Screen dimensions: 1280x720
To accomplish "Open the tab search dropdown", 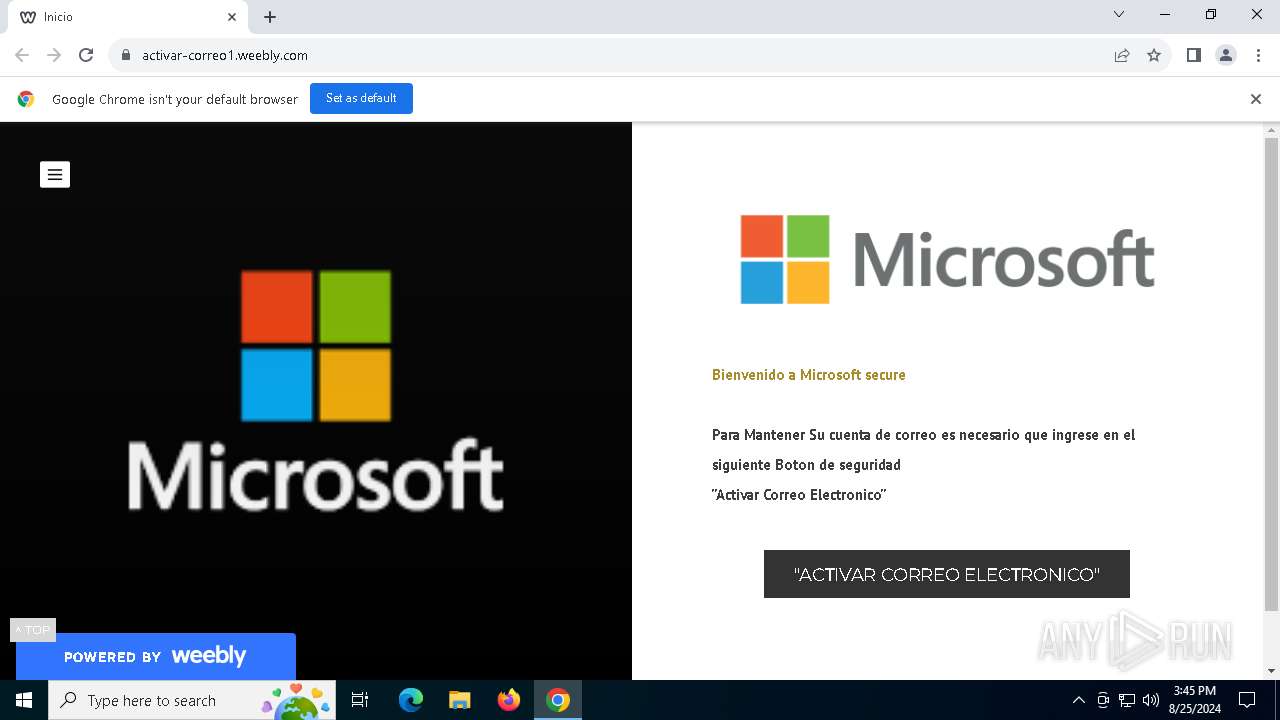I will (x=1119, y=14).
